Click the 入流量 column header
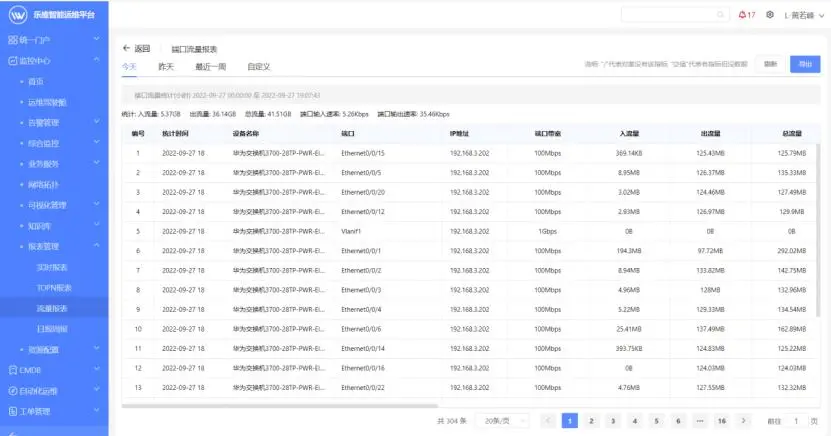 [x=629, y=134]
